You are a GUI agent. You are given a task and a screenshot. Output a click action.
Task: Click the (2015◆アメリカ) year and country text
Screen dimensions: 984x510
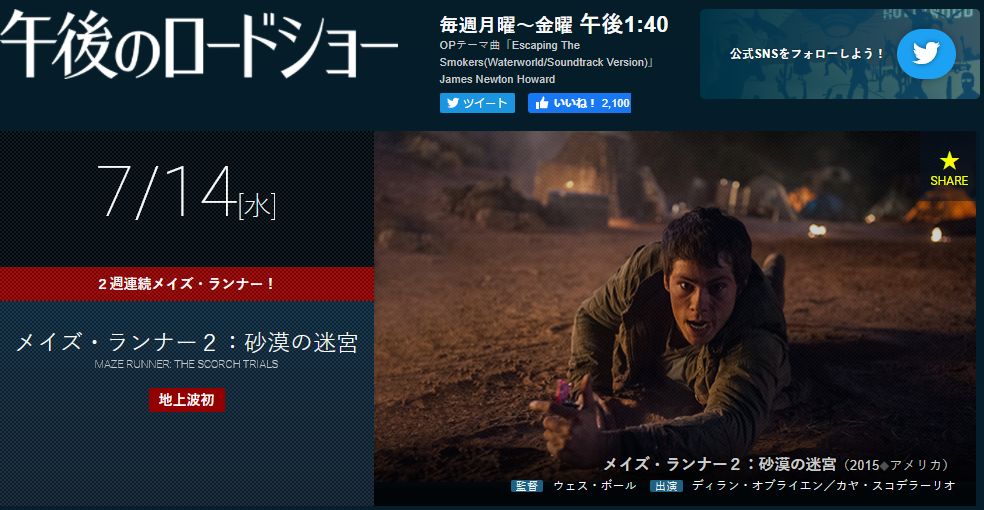click(896, 465)
